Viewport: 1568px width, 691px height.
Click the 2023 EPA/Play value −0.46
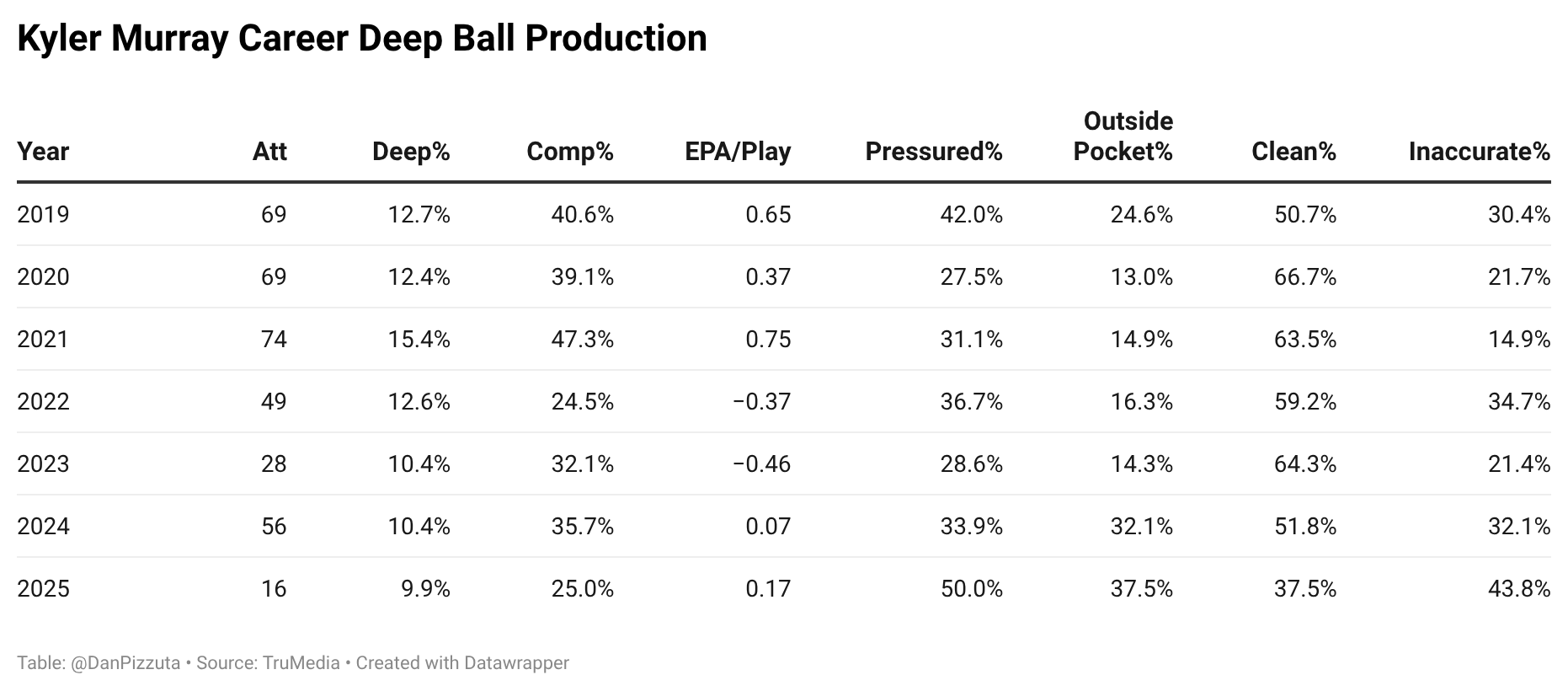pyautogui.click(x=761, y=464)
